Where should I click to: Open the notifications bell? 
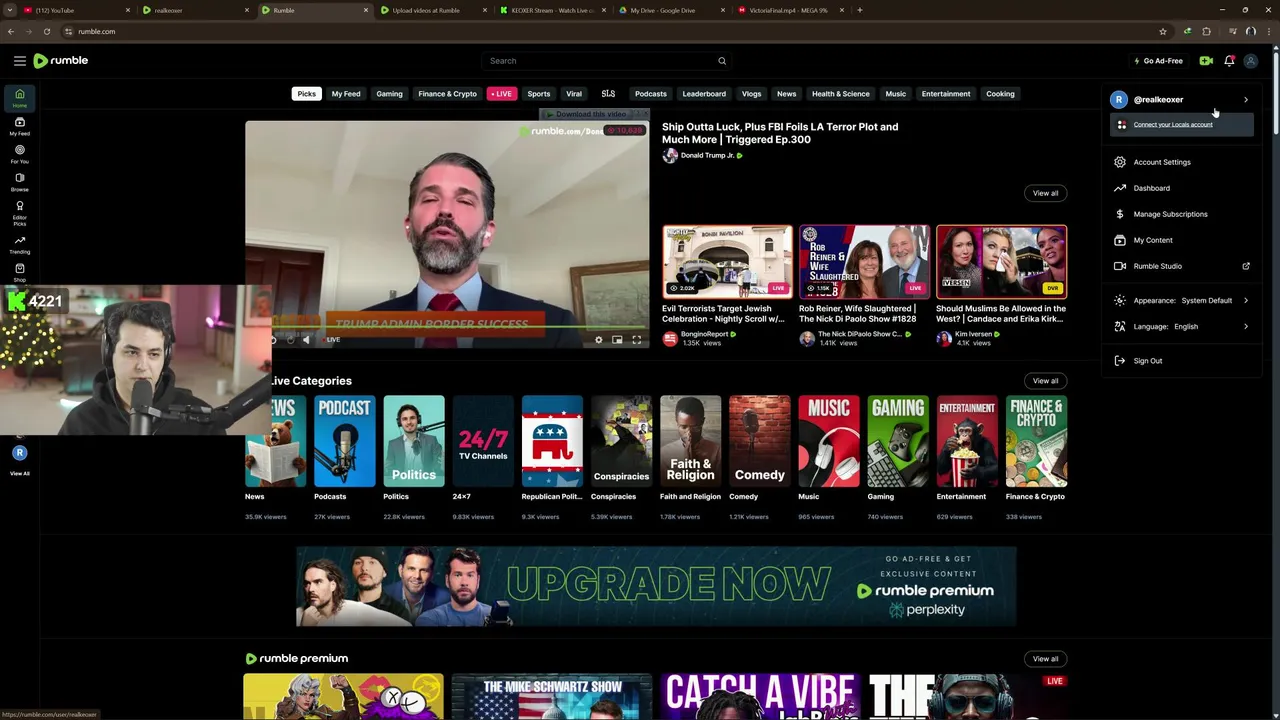[x=1229, y=61]
